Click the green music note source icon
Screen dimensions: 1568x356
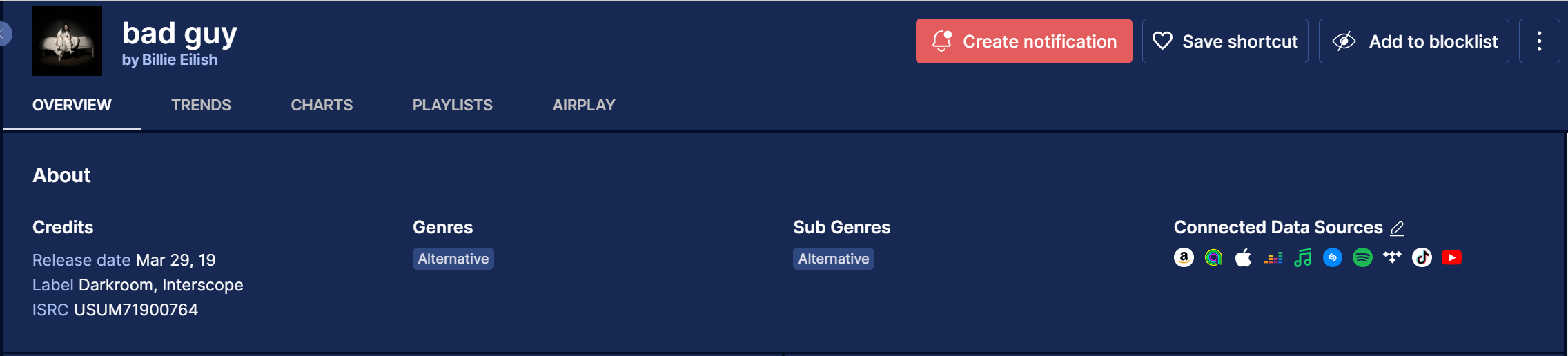[1303, 258]
